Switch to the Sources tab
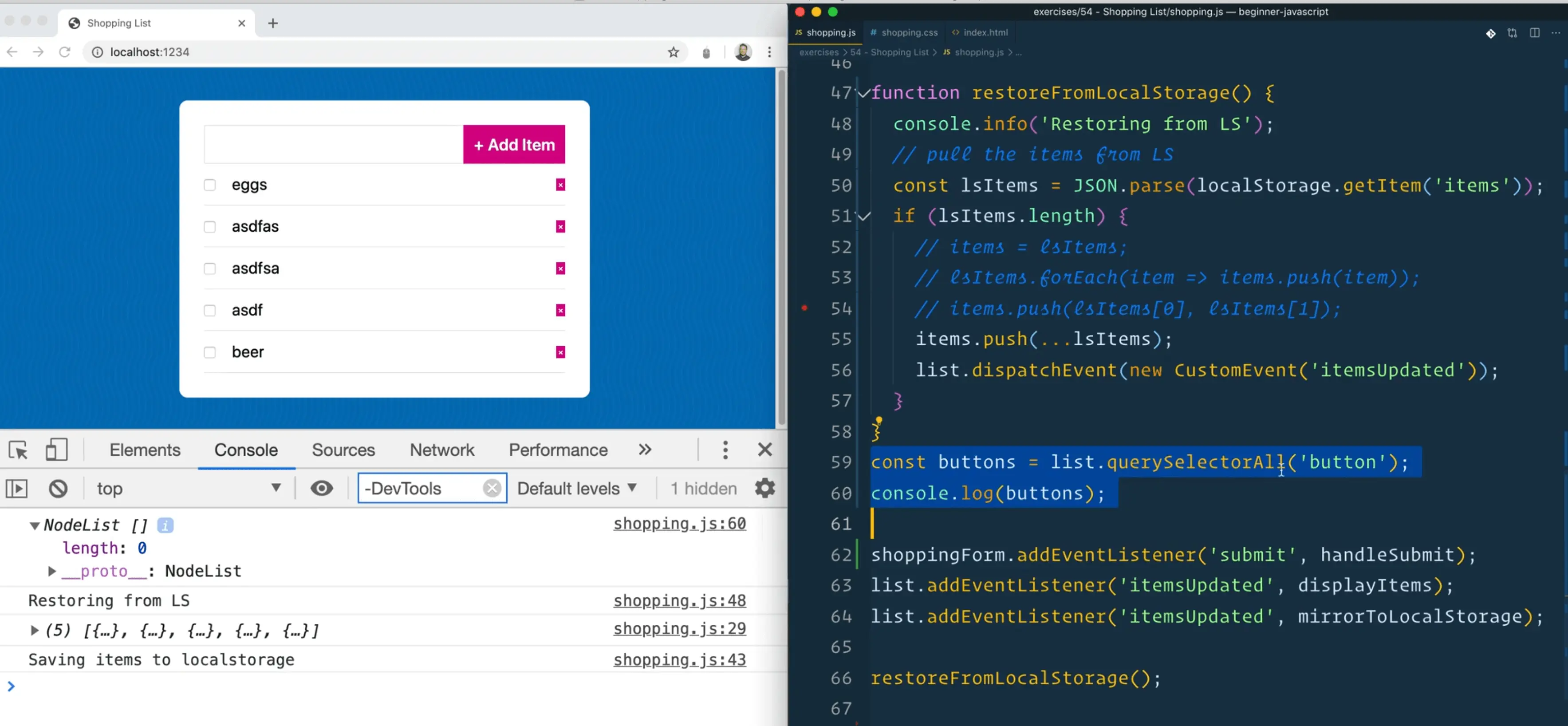This screenshot has width=1568, height=726. (343, 450)
